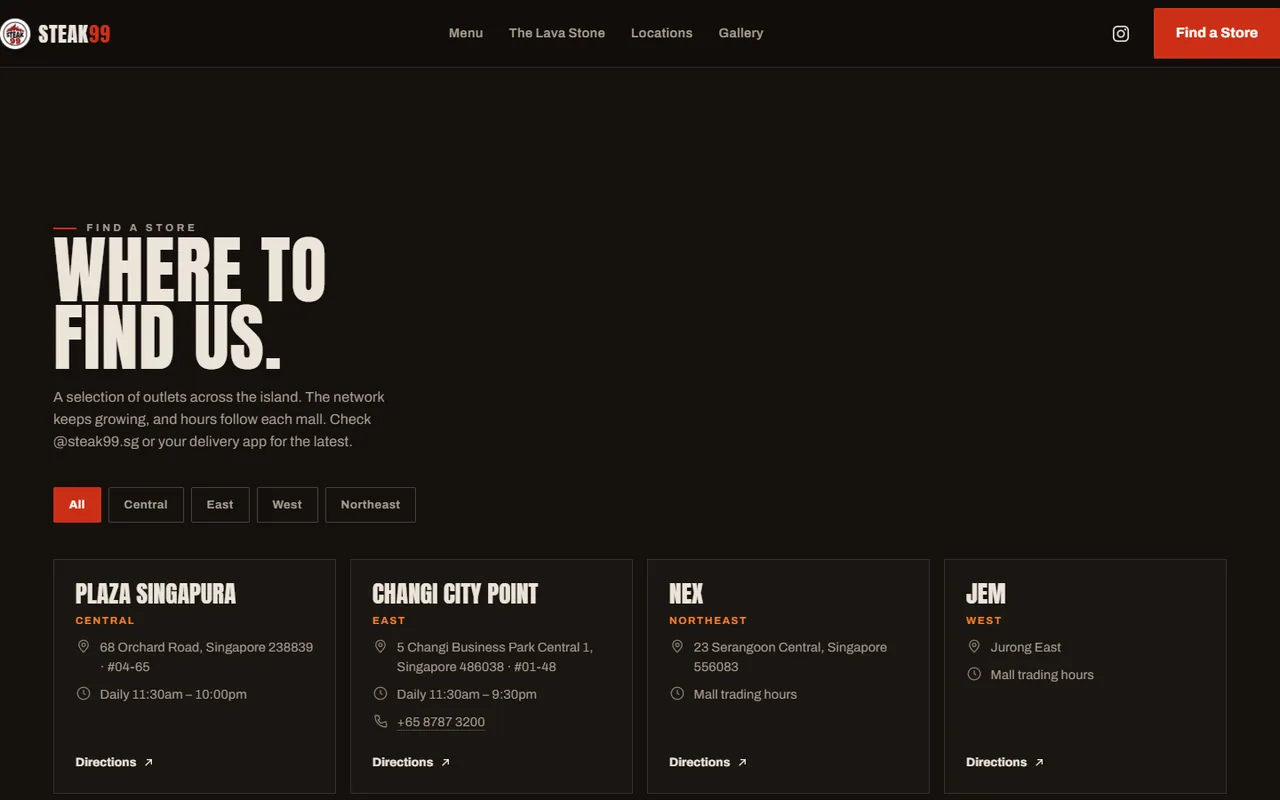The image size is (1280, 800).
Task: Filter outlets by East region
Action: pos(220,505)
